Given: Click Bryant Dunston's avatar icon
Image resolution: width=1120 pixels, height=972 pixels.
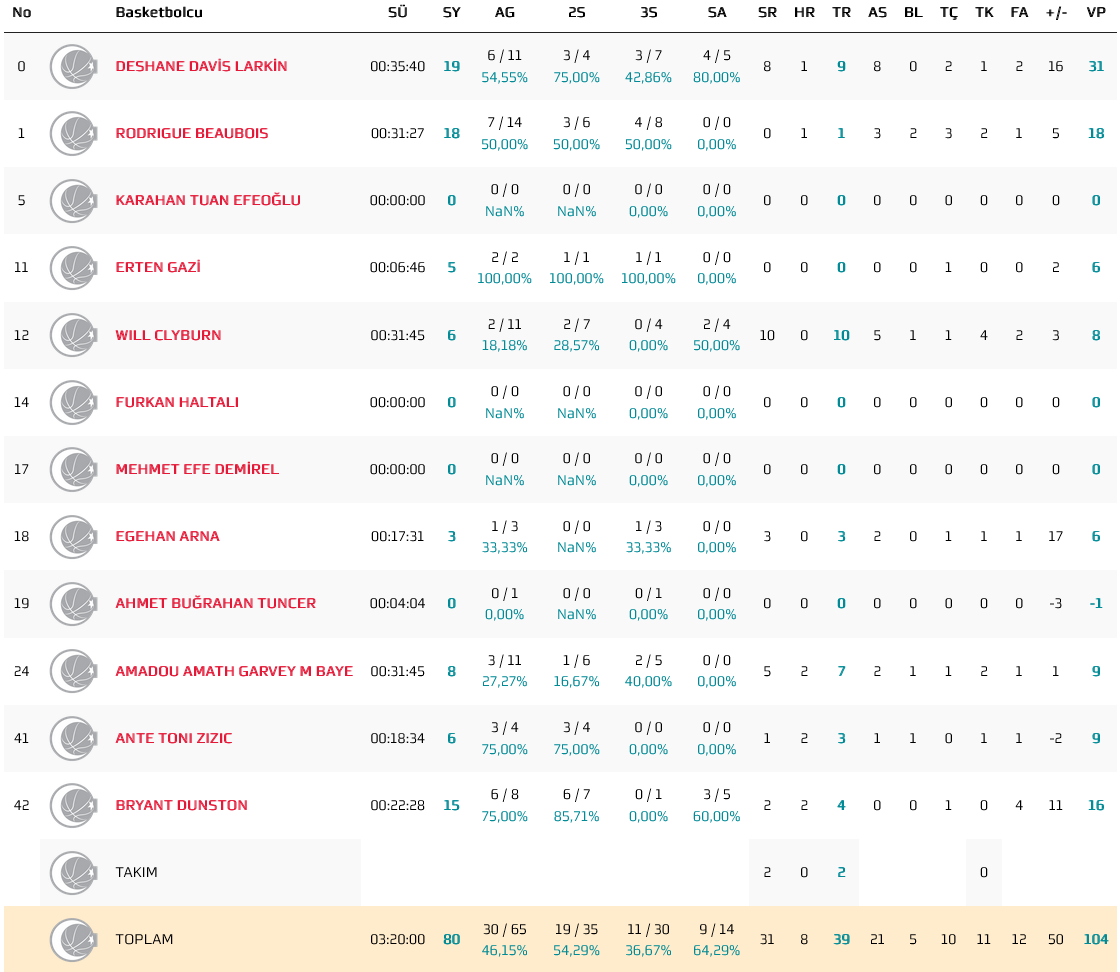Looking at the screenshot, I should click(x=74, y=806).
